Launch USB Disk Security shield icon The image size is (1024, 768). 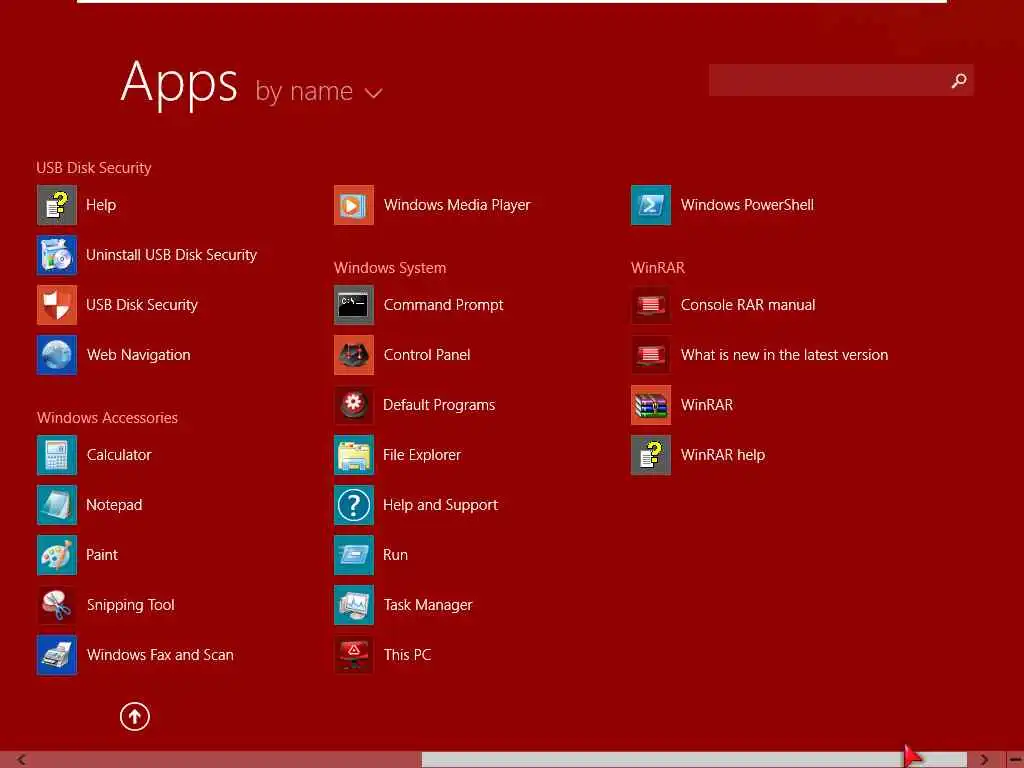(x=57, y=305)
